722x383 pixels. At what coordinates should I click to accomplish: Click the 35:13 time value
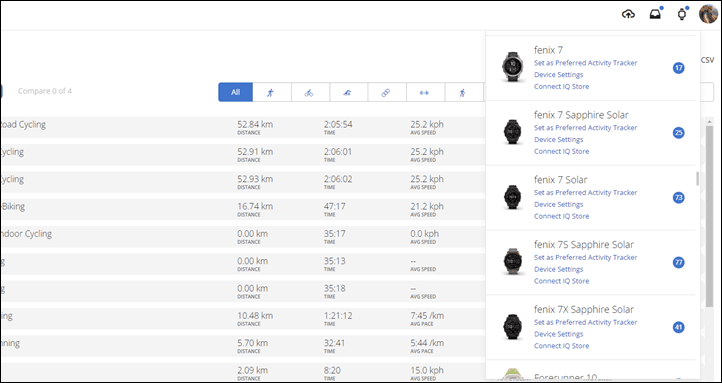click(x=334, y=261)
